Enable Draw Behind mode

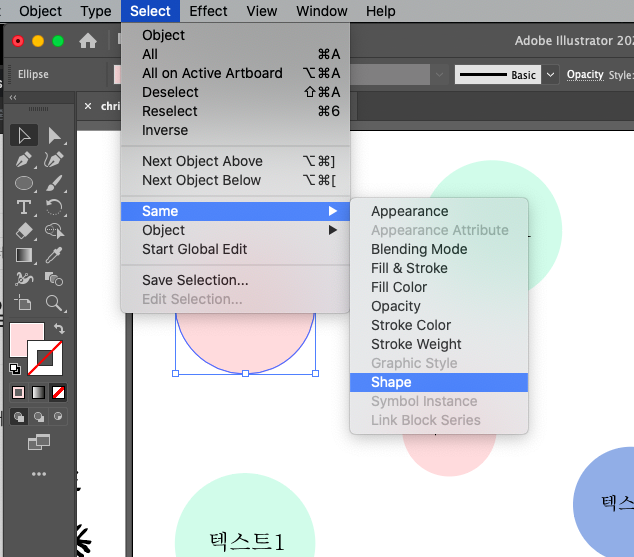click(x=38, y=417)
